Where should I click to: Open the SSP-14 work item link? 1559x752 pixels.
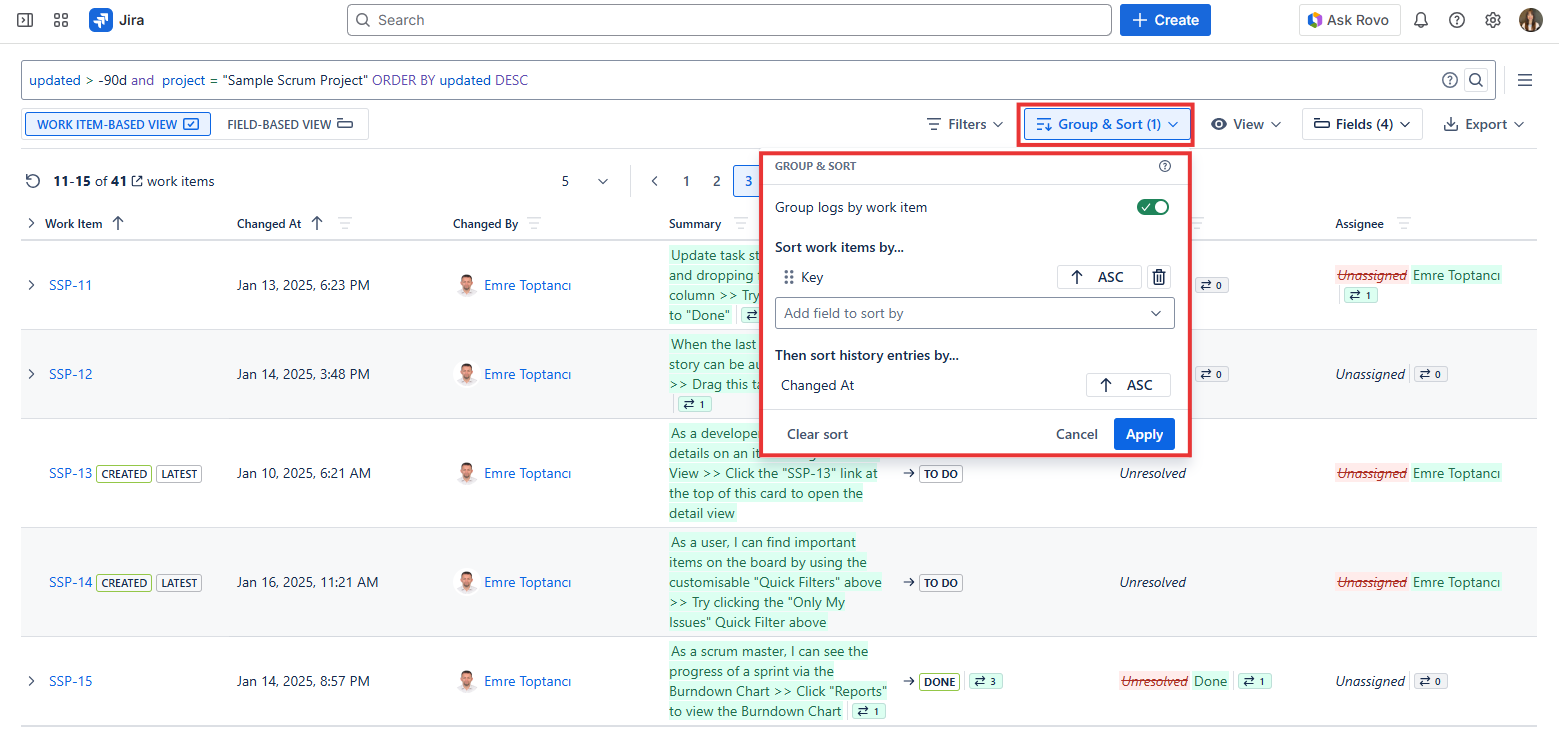70,582
